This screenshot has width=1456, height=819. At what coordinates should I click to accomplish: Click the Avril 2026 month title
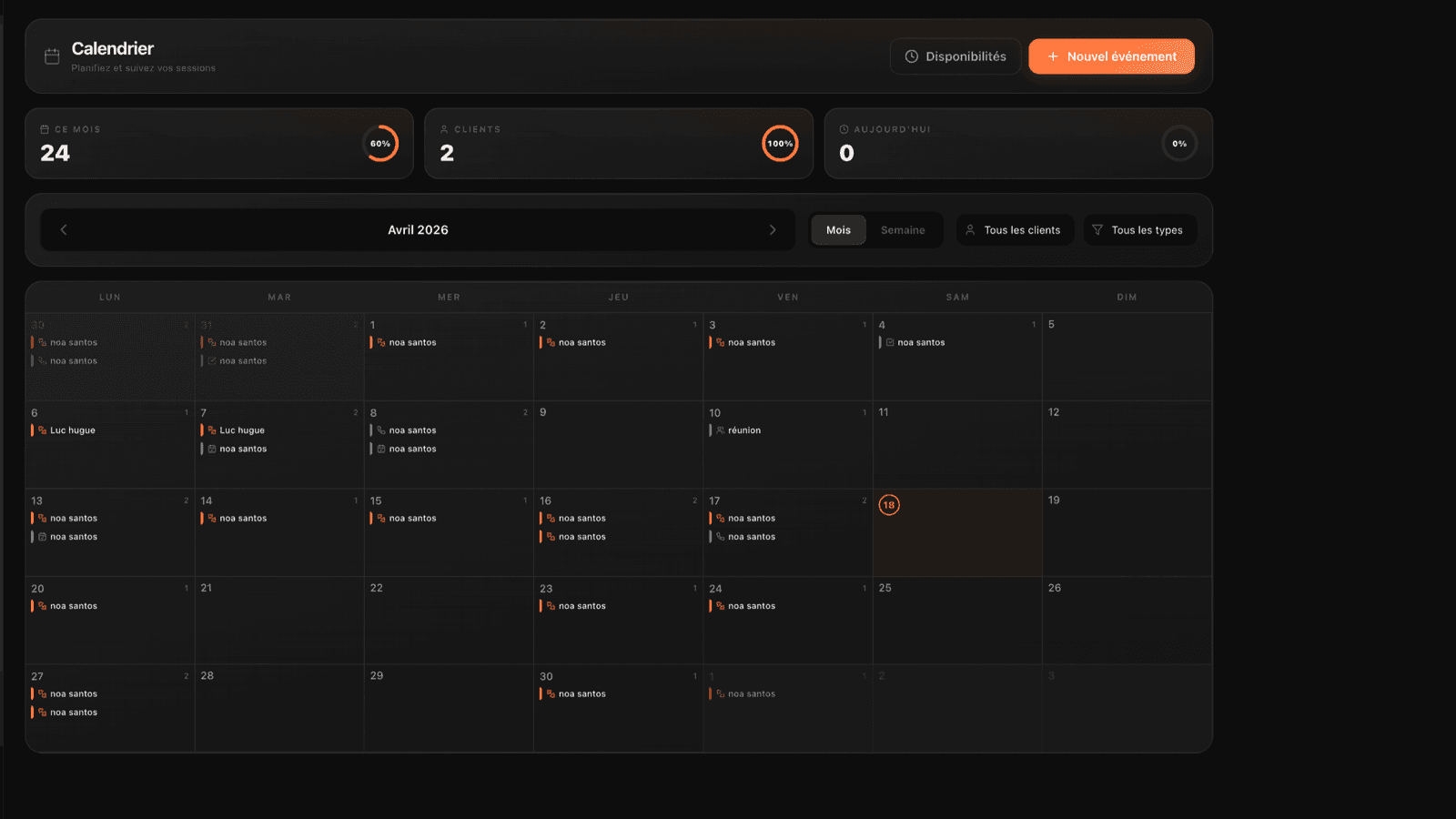click(418, 230)
